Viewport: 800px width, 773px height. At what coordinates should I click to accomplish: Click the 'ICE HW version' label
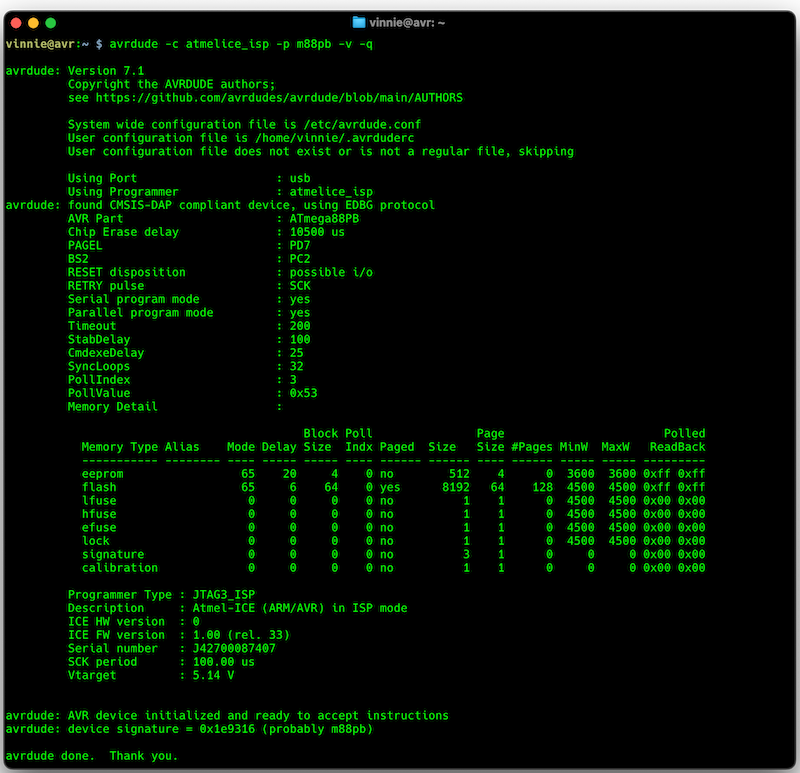(116, 621)
